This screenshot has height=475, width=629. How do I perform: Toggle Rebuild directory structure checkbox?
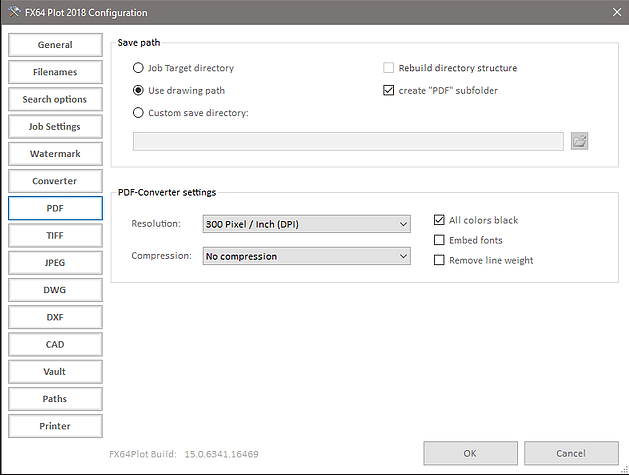click(388, 68)
